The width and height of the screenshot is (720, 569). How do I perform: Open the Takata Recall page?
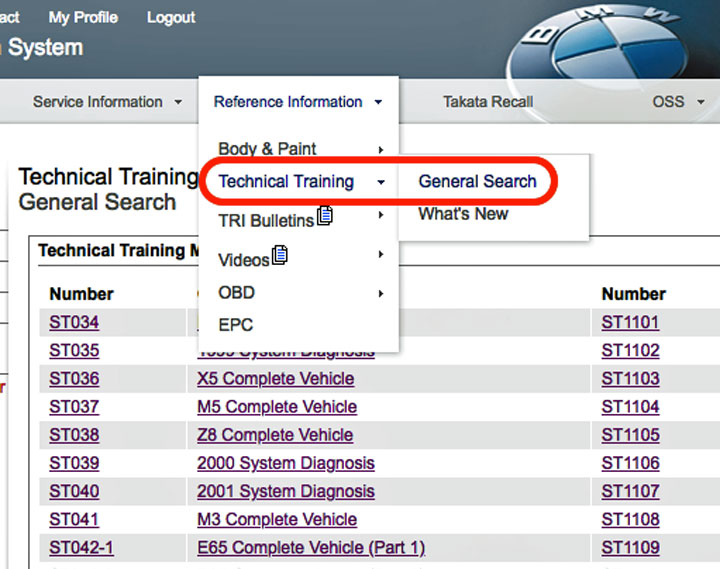click(488, 102)
